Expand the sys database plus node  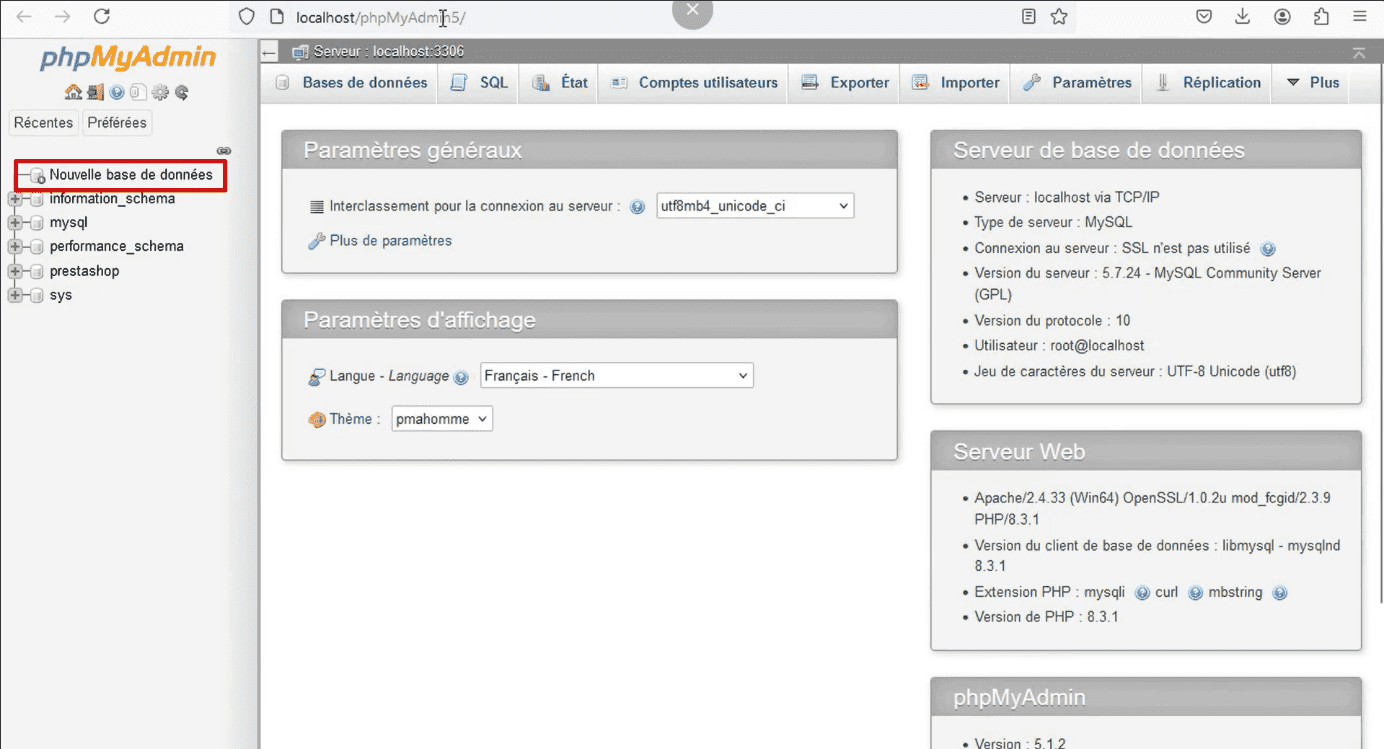tap(14, 295)
